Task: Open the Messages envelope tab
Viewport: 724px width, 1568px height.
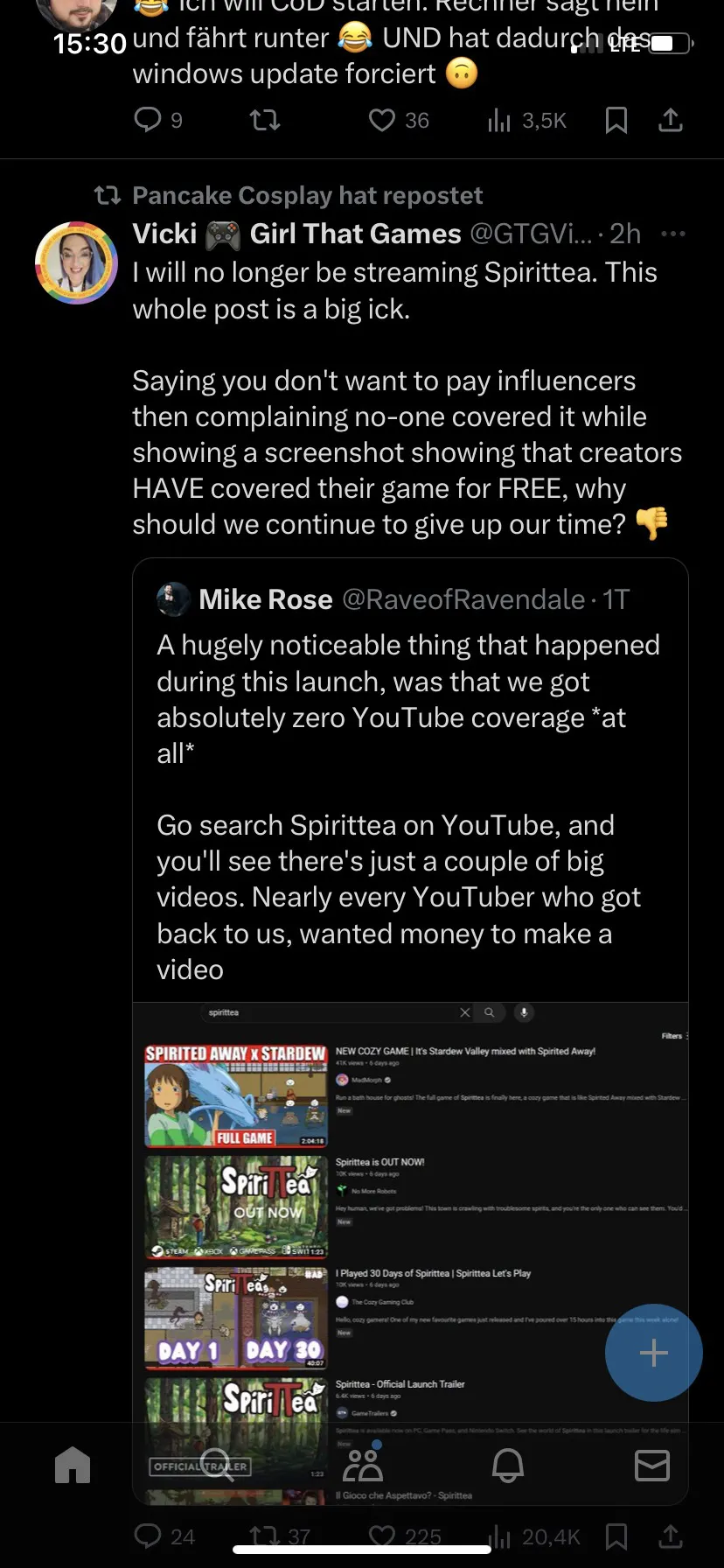Action: 651,1465
